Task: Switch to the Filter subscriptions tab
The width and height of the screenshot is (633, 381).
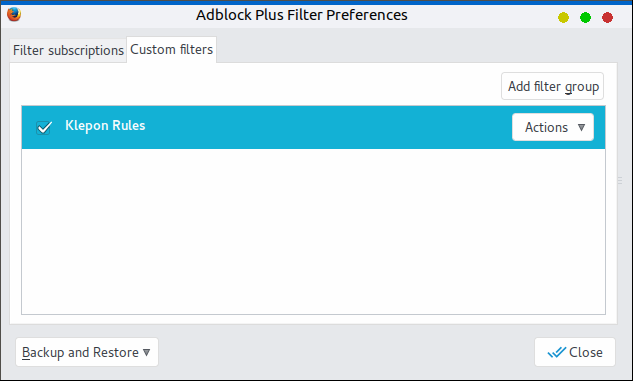Action: coord(68,50)
